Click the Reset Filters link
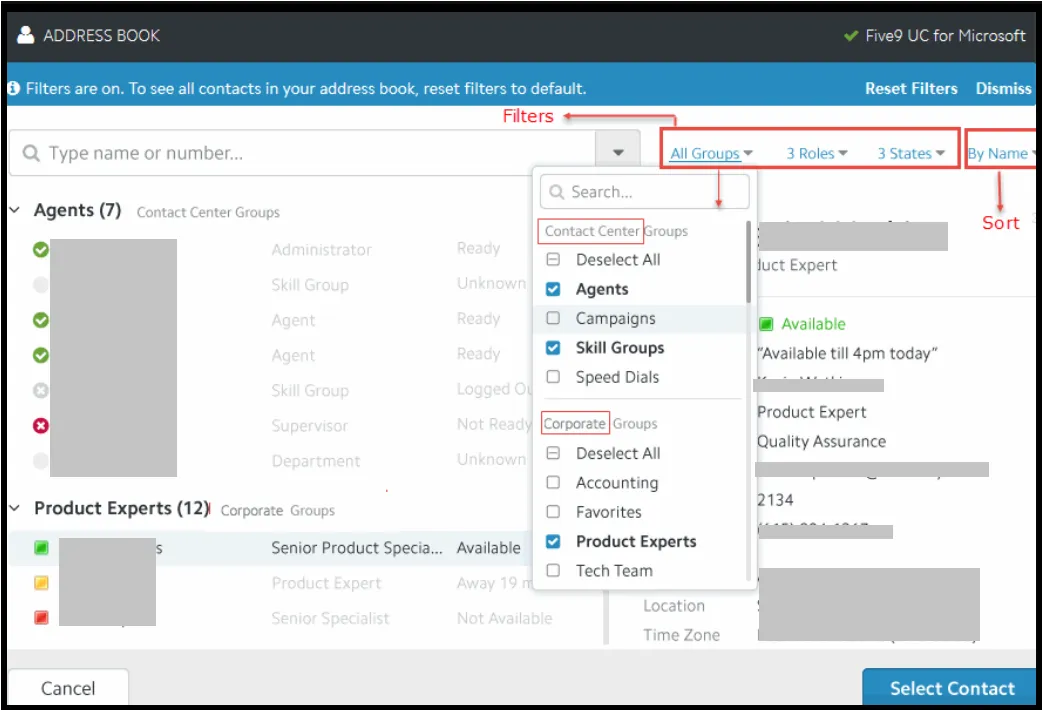1042x710 pixels. [911, 89]
